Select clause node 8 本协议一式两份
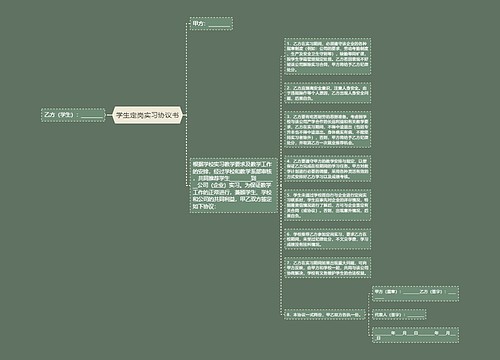Viewport: 500px width, 360px height. pyautogui.click(x=324, y=314)
